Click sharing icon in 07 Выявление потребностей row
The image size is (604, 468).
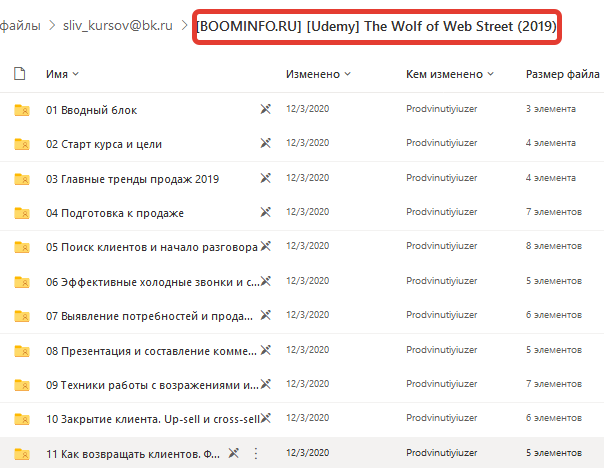(265, 315)
